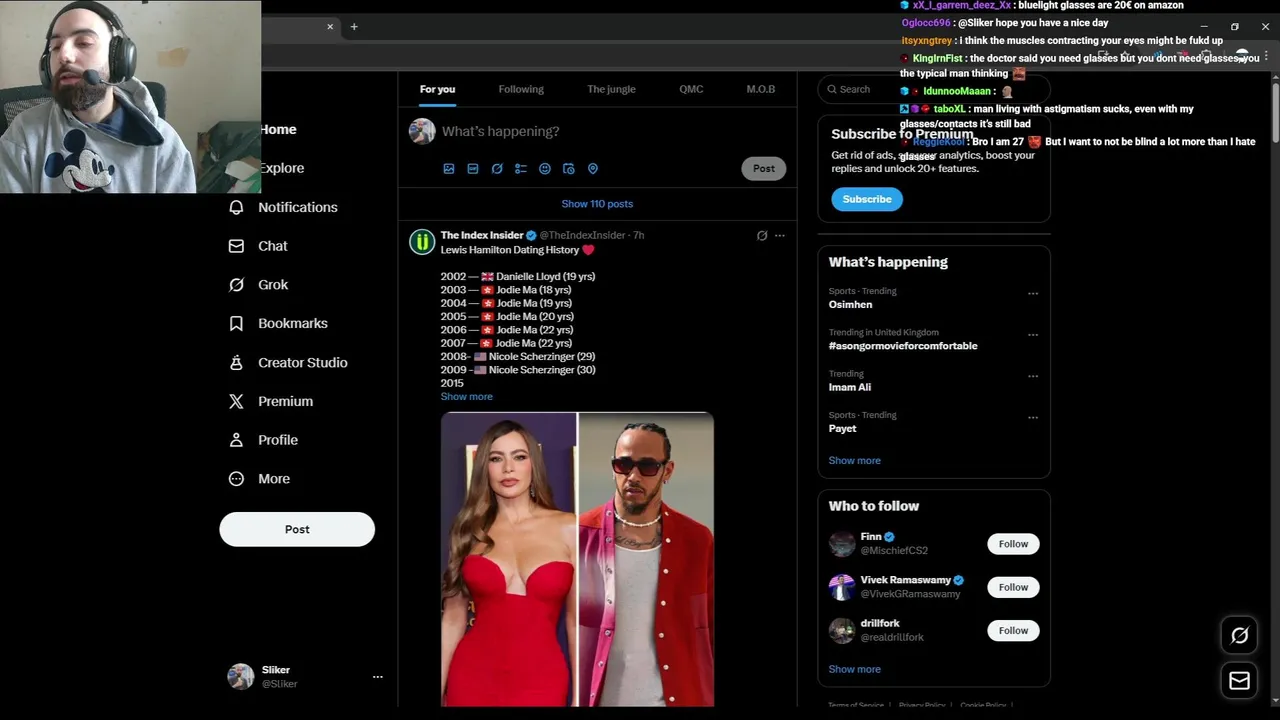This screenshot has height=720, width=1280.
Task: Add GIF icon in composer
Action: (473, 169)
